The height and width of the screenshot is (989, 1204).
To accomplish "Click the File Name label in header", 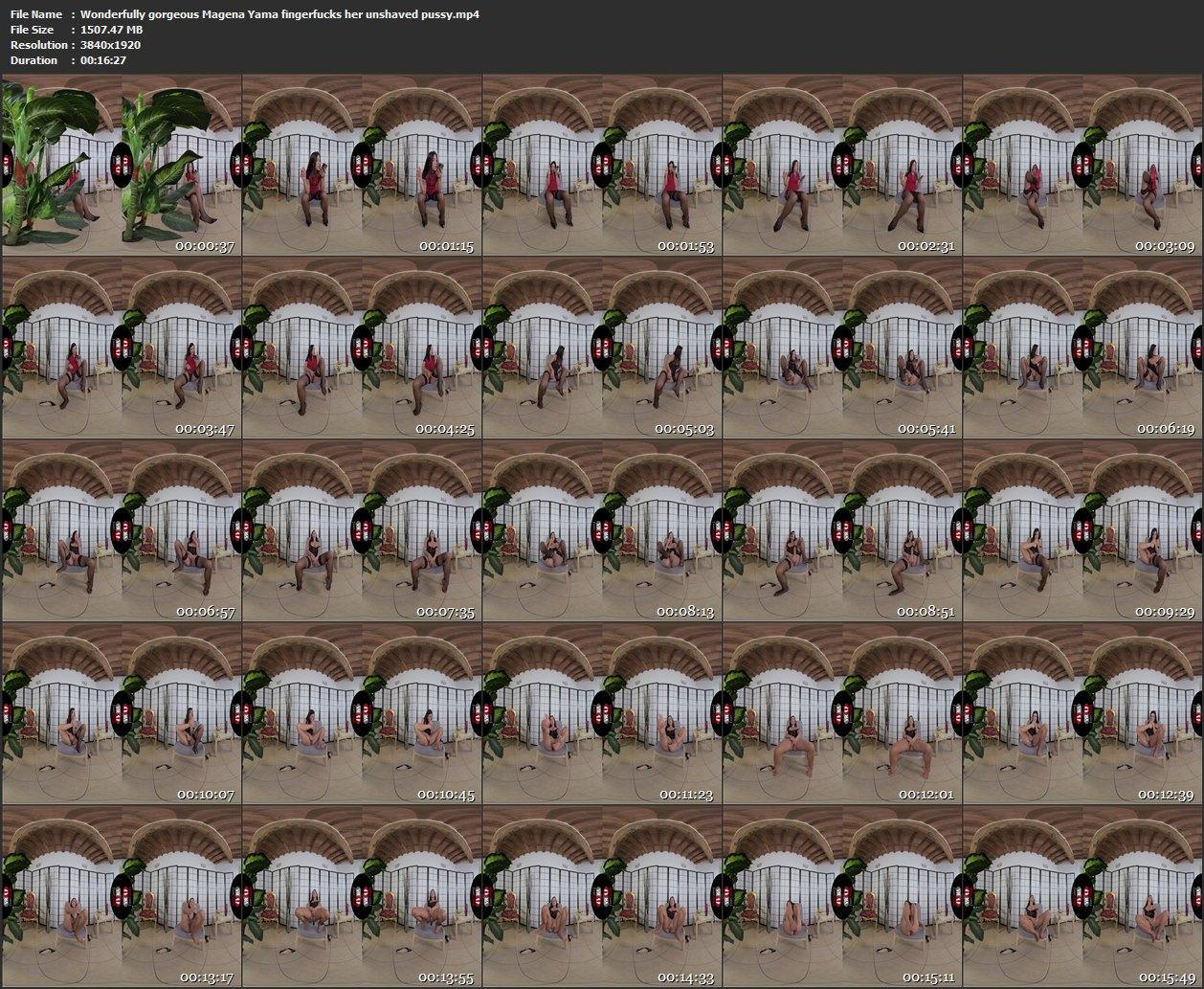I will point(36,14).
